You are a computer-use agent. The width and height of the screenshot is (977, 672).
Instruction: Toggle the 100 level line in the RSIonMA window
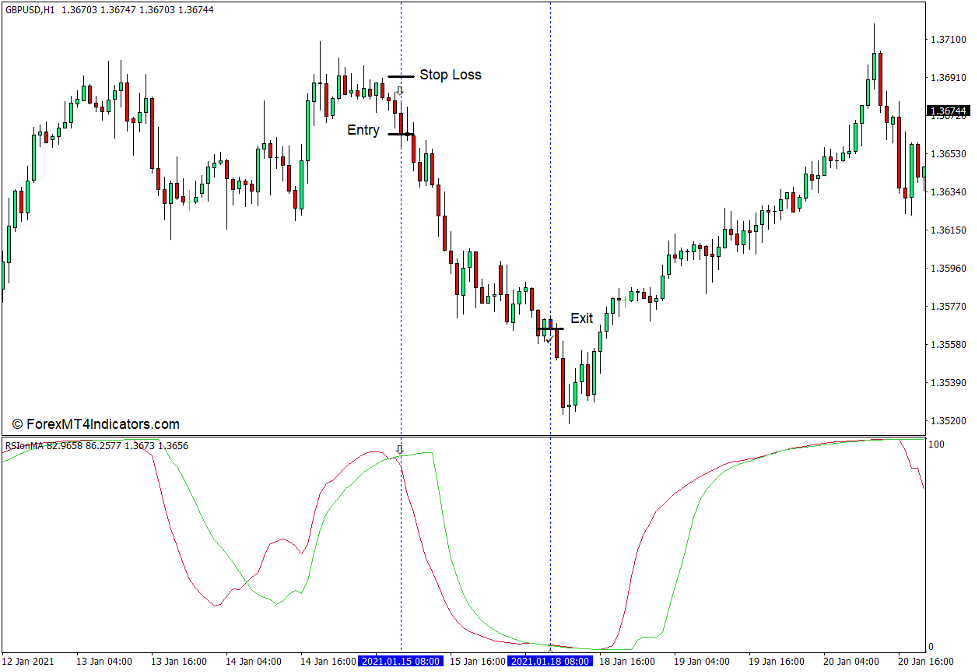click(x=700, y=438)
